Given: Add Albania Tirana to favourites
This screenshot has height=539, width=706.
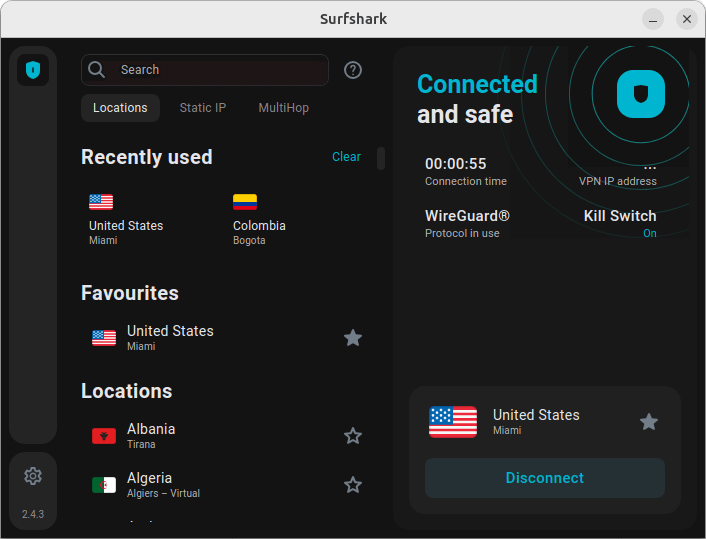Looking at the screenshot, I should [x=353, y=436].
